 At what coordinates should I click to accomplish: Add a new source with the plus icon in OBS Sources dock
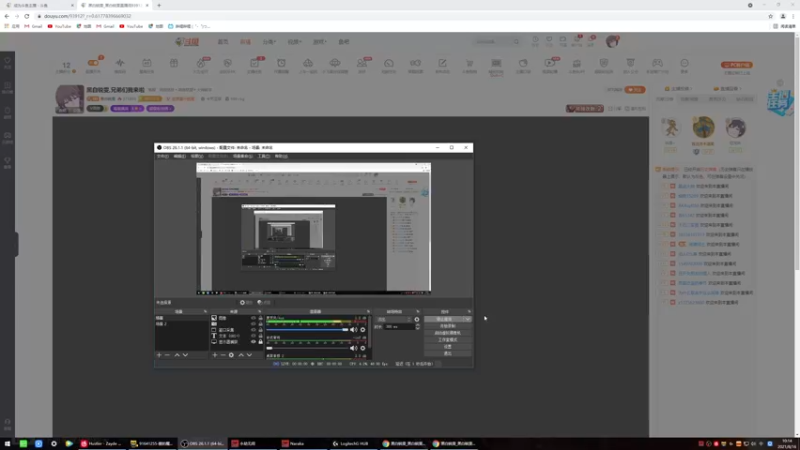(215, 355)
